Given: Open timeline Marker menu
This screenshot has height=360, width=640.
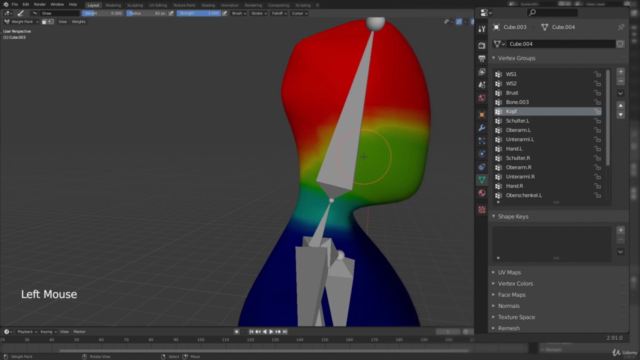Looking at the screenshot, I should coord(80,332).
